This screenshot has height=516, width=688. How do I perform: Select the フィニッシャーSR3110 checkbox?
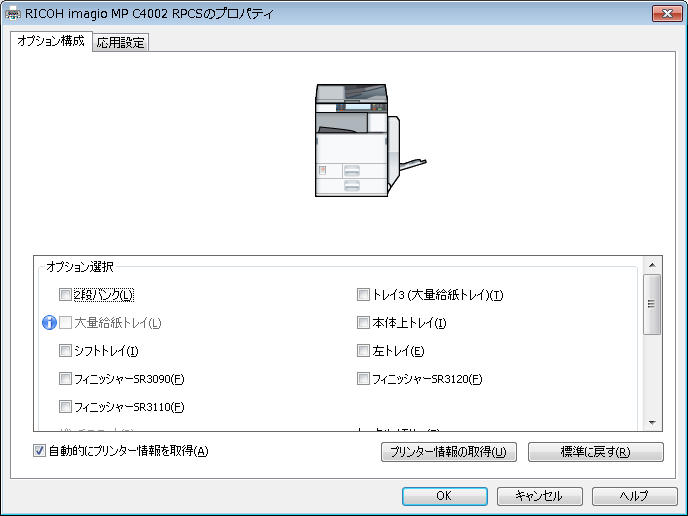pos(66,407)
